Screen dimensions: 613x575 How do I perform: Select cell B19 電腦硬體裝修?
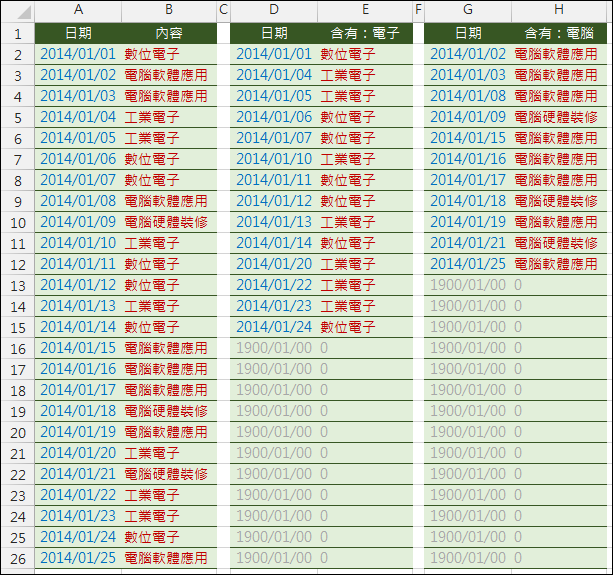[x=169, y=411]
